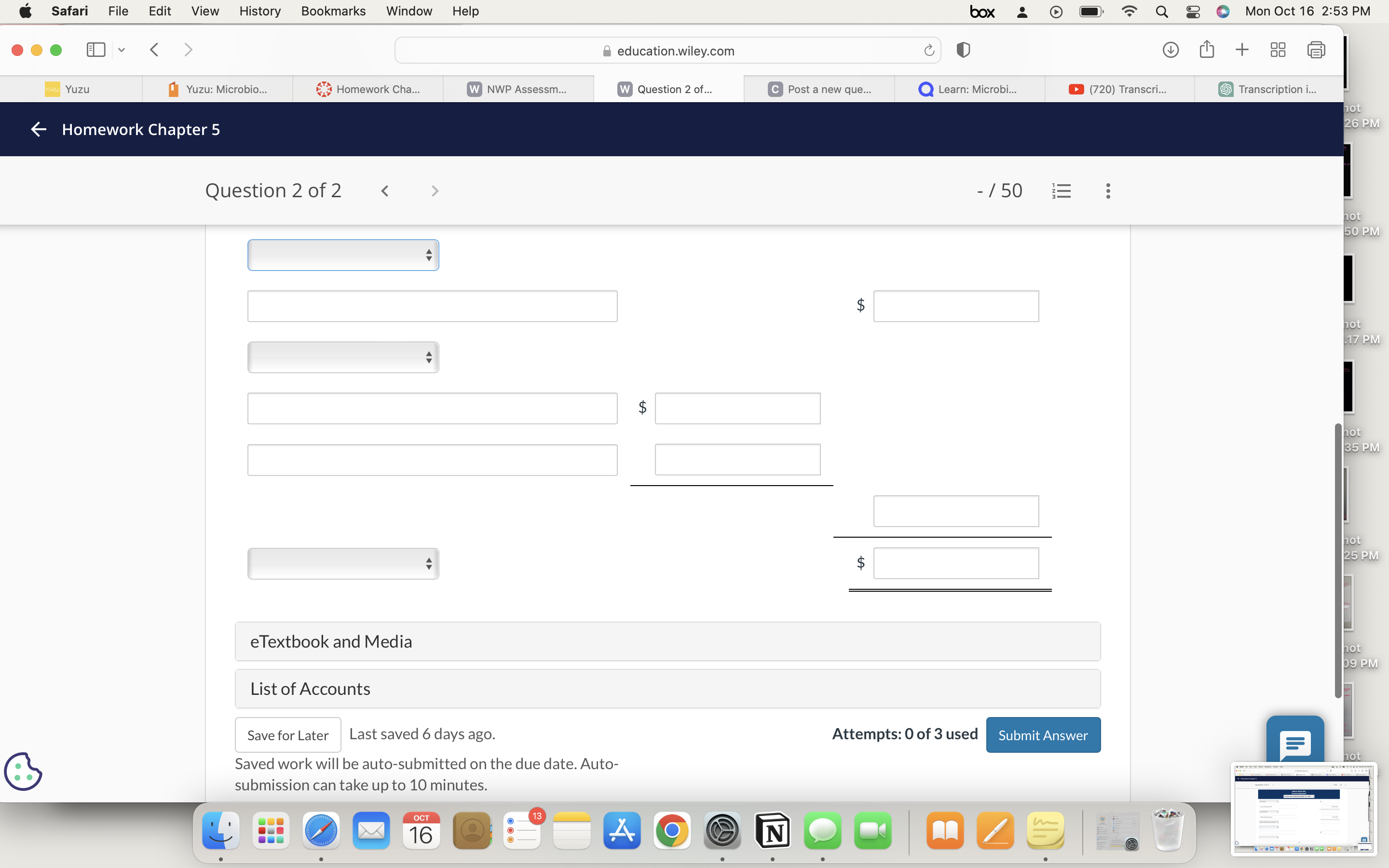Click the dollar amount input field
The width and height of the screenshot is (1389, 868).
[955, 305]
